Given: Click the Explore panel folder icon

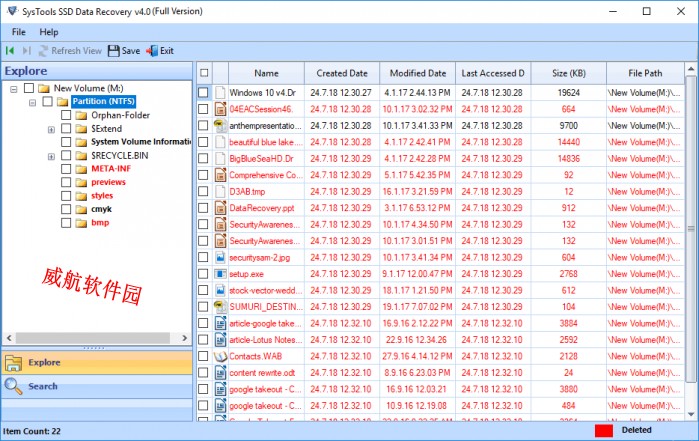Looking at the screenshot, I should [x=13, y=362].
